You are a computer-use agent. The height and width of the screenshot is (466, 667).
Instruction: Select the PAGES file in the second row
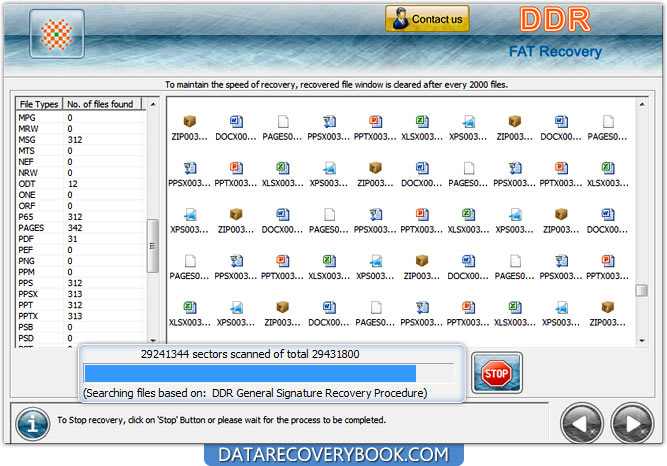click(x=468, y=174)
